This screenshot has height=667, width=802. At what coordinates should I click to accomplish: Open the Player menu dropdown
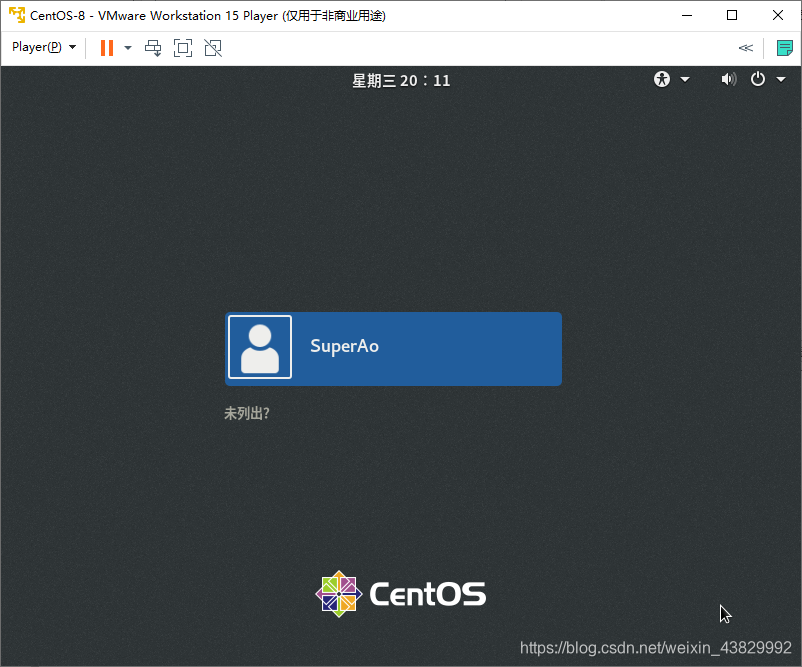(37, 47)
